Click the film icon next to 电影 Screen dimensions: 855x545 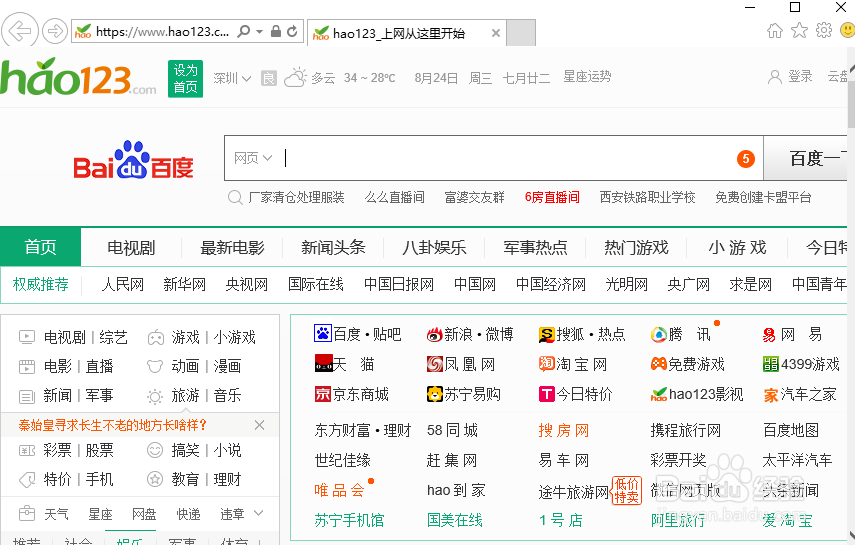(x=27, y=367)
